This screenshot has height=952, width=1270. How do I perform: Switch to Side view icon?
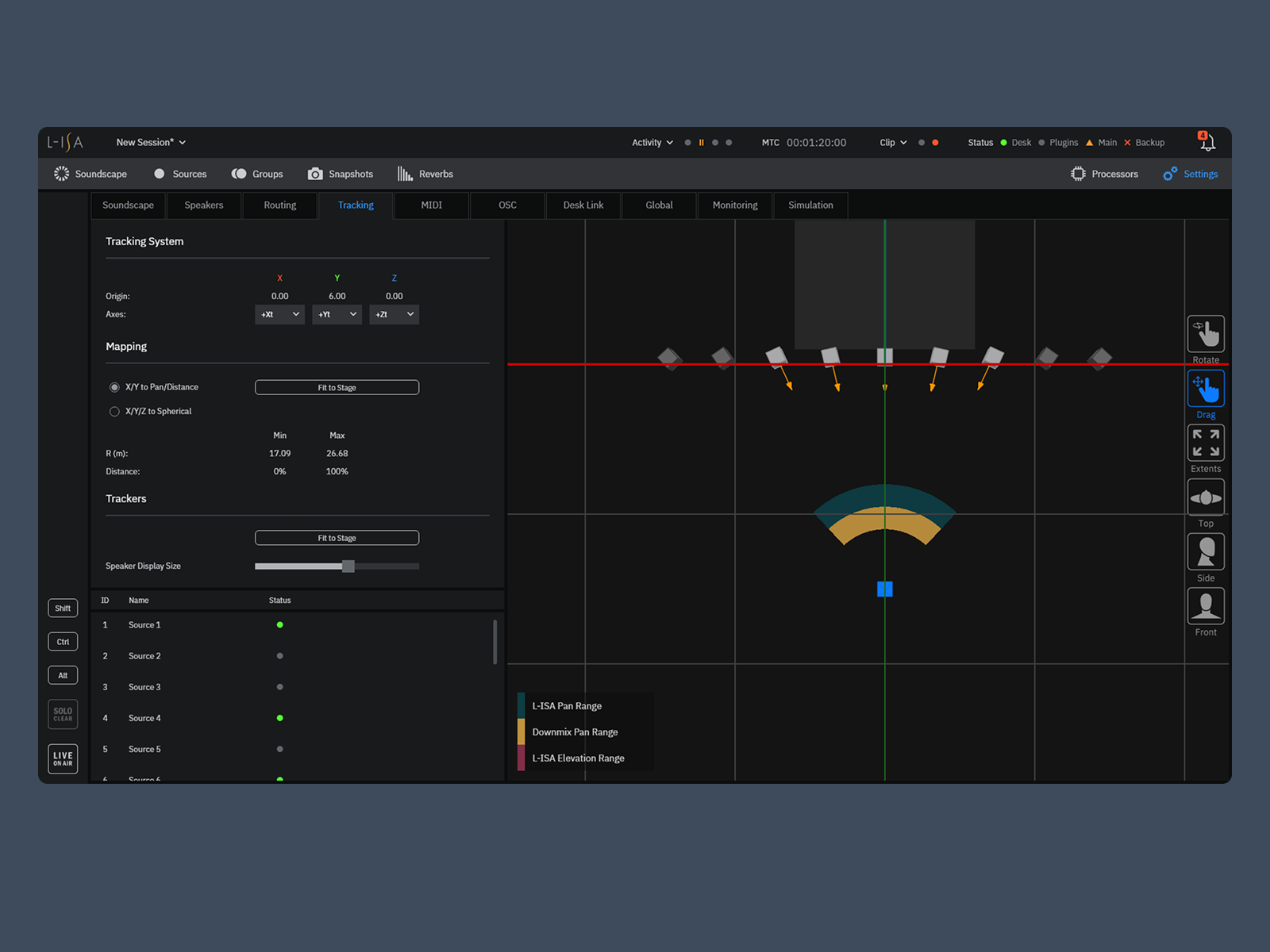[x=1206, y=551]
